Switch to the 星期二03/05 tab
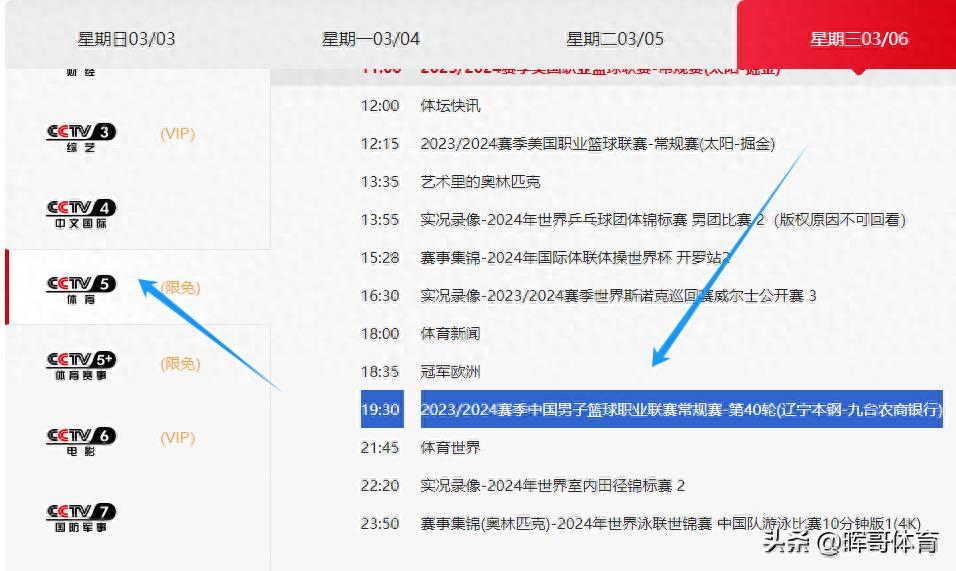 coord(615,39)
